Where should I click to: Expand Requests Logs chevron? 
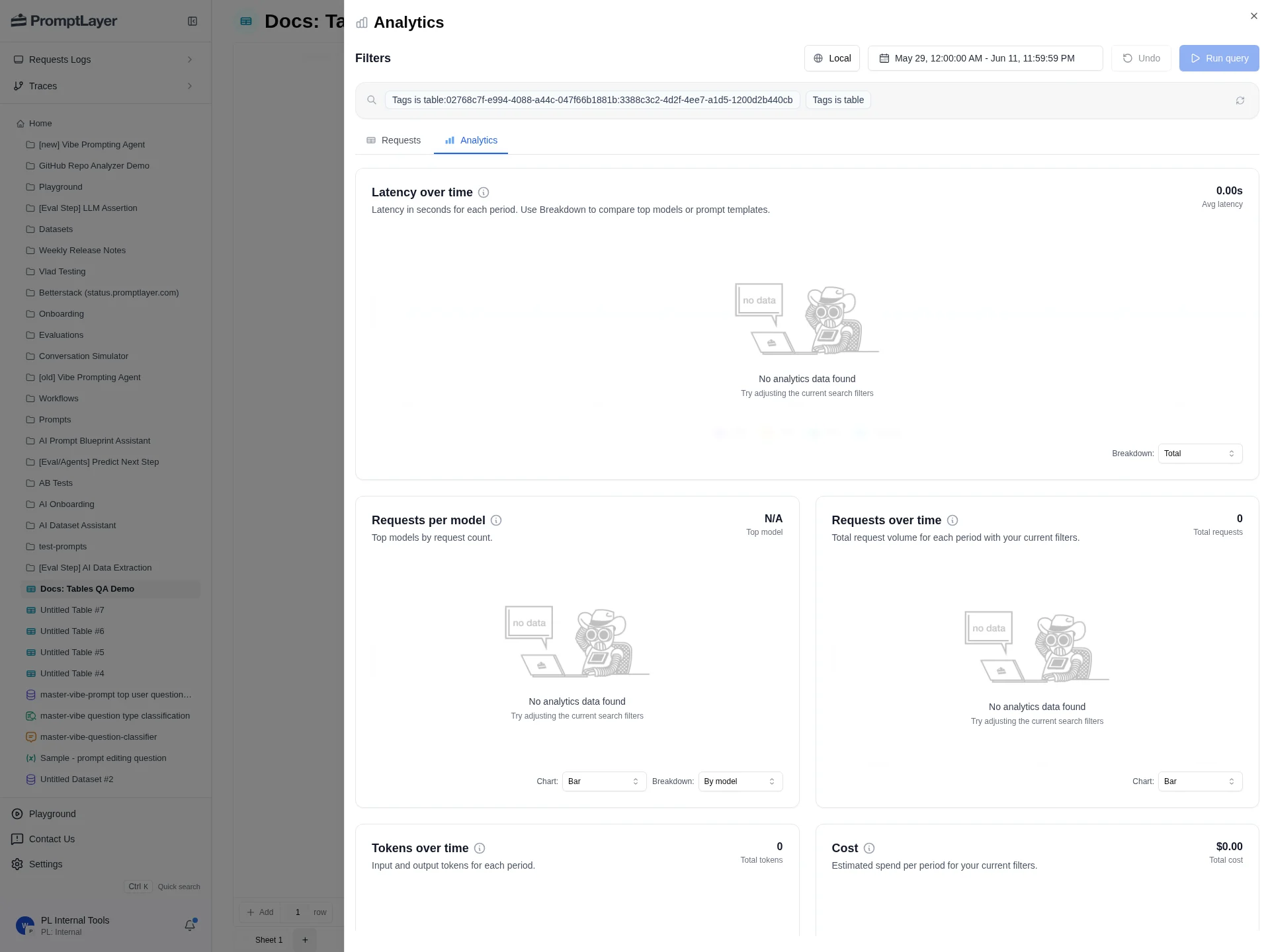(x=190, y=59)
